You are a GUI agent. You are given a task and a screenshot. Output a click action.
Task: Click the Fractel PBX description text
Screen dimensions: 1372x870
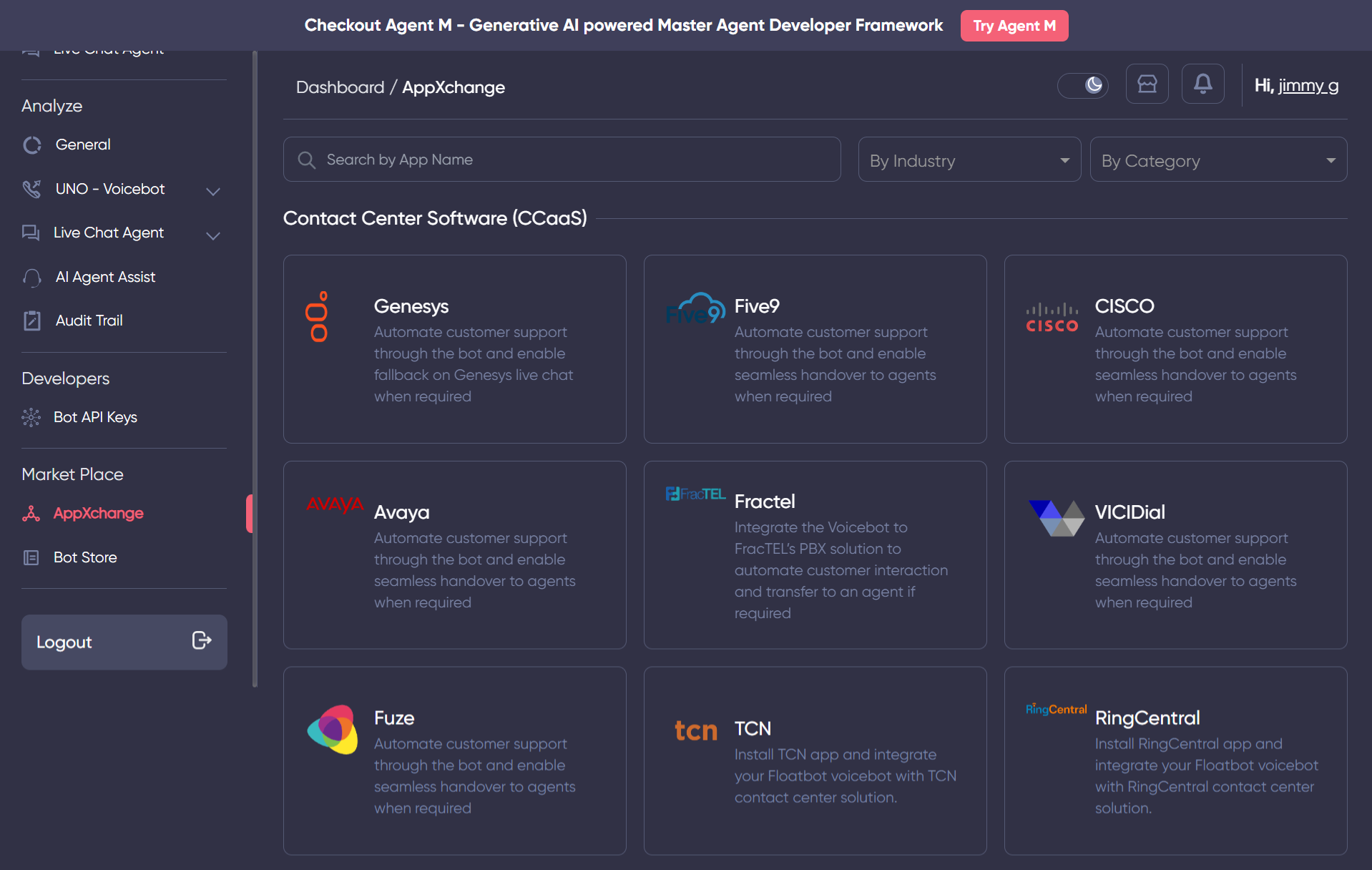841,570
